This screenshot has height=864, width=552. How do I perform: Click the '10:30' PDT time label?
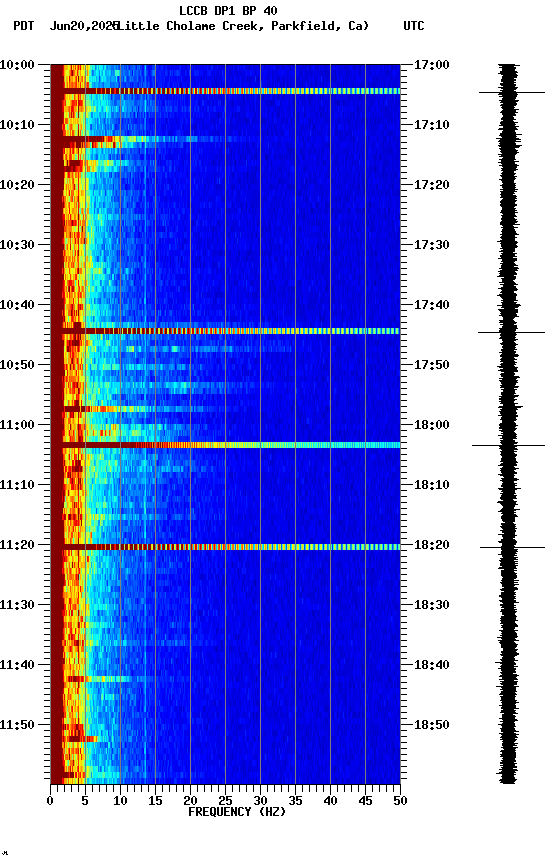(17, 245)
